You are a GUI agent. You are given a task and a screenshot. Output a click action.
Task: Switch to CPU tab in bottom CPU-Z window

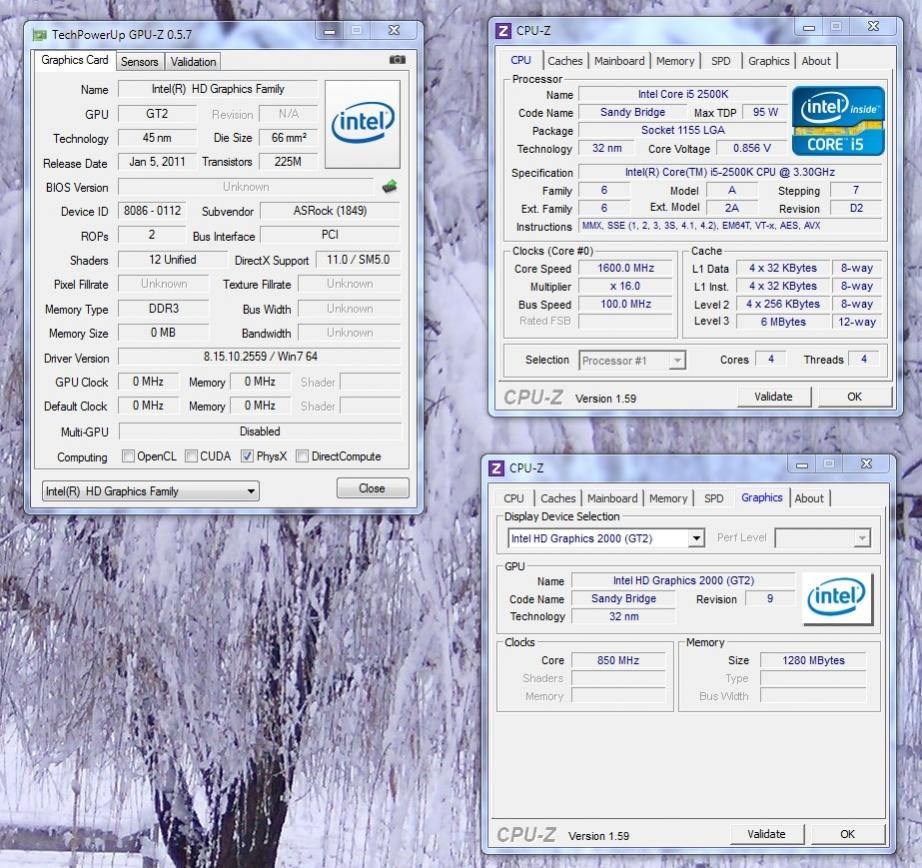513,498
